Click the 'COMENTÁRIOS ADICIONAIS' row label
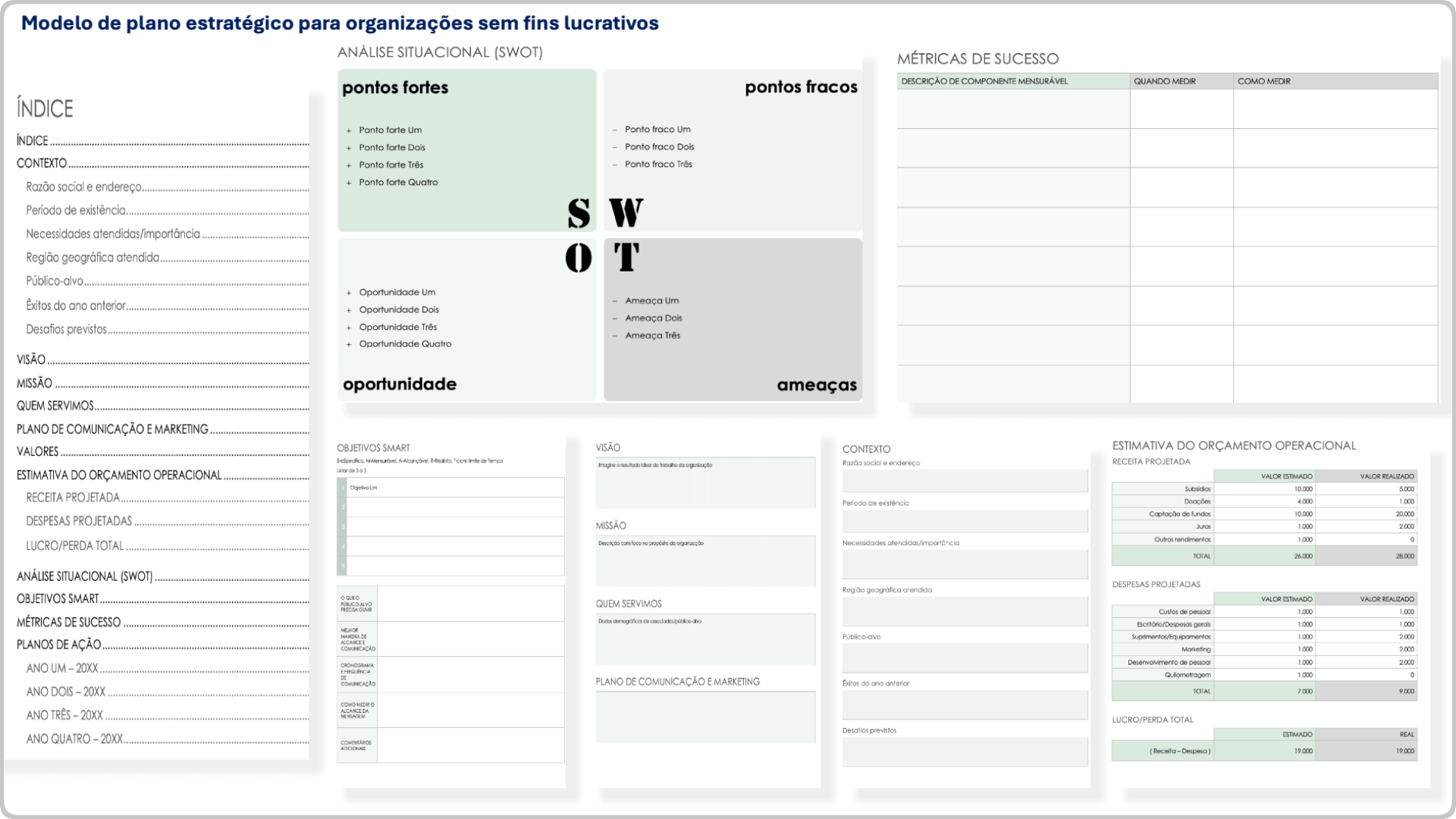This screenshot has width=1456, height=819. pos(356,745)
